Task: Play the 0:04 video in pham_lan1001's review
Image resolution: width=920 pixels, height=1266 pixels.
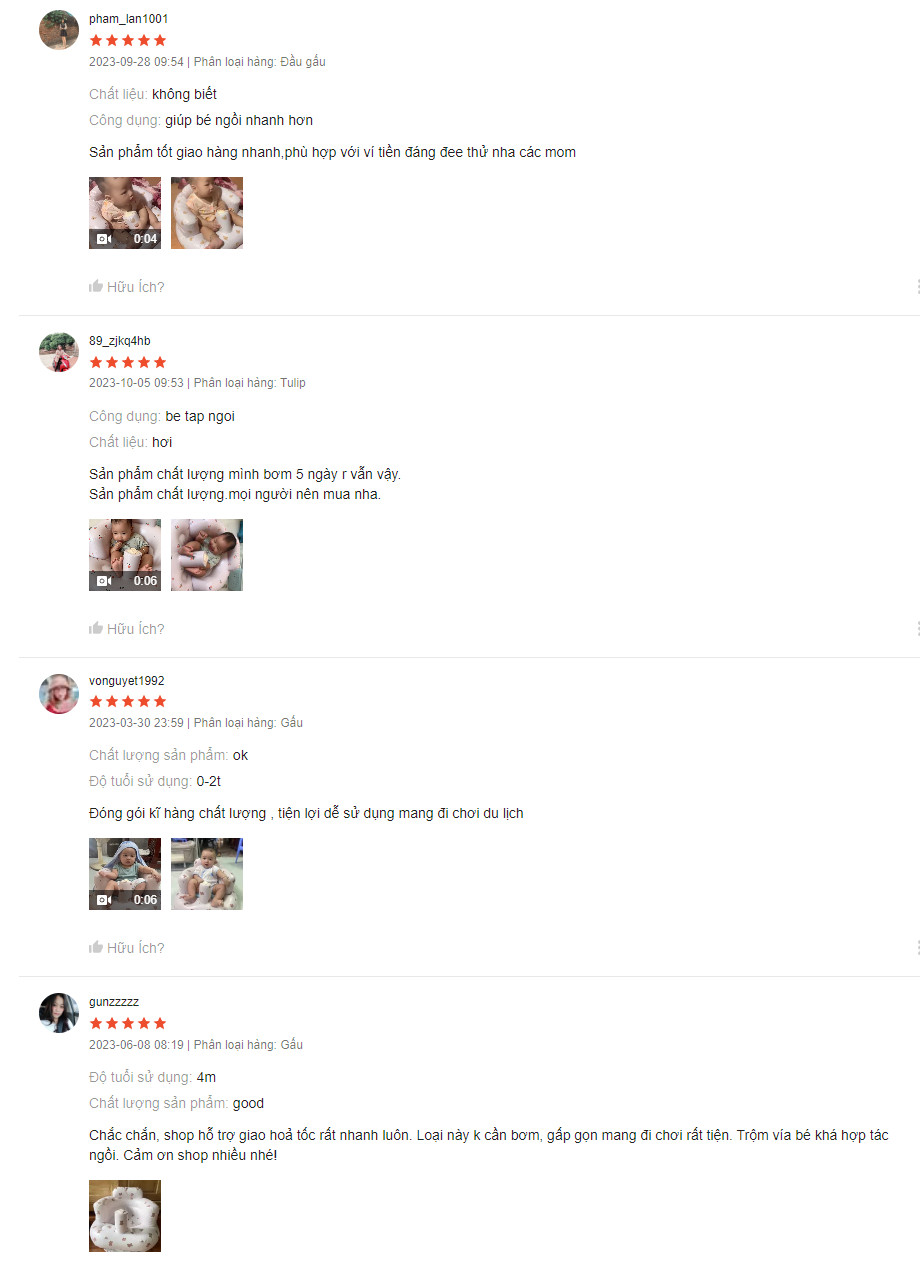Action: click(x=125, y=213)
